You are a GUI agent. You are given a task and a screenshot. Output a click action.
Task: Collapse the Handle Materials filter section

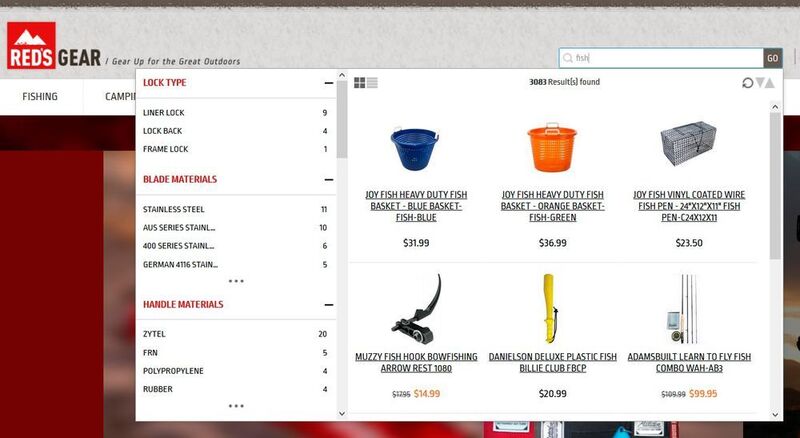click(329, 305)
